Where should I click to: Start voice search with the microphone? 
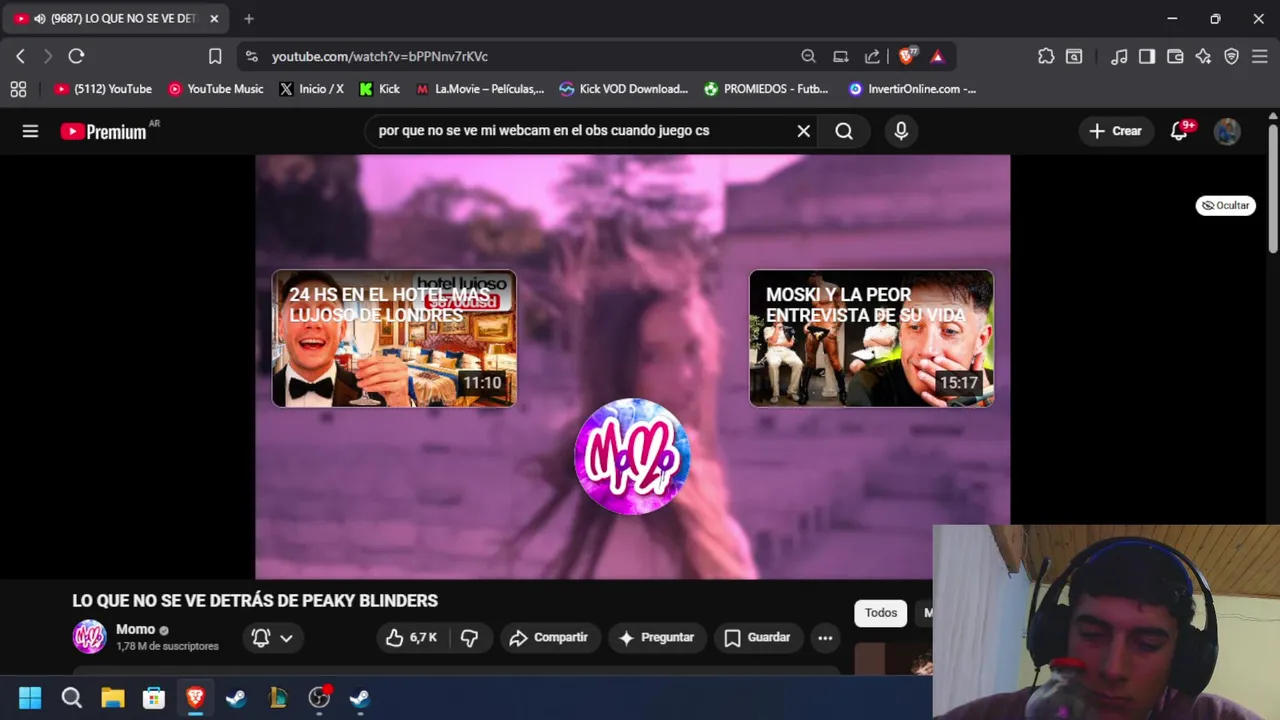901,131
